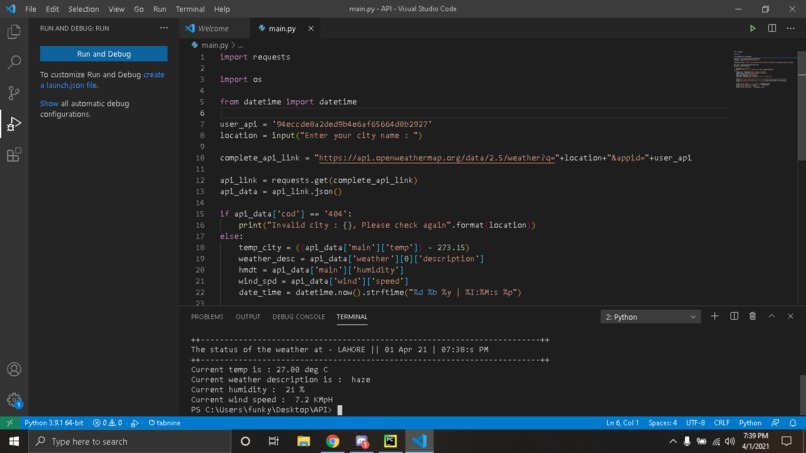Open the File menu
Viewport: 806px width, 453px height.
point(31,9)
